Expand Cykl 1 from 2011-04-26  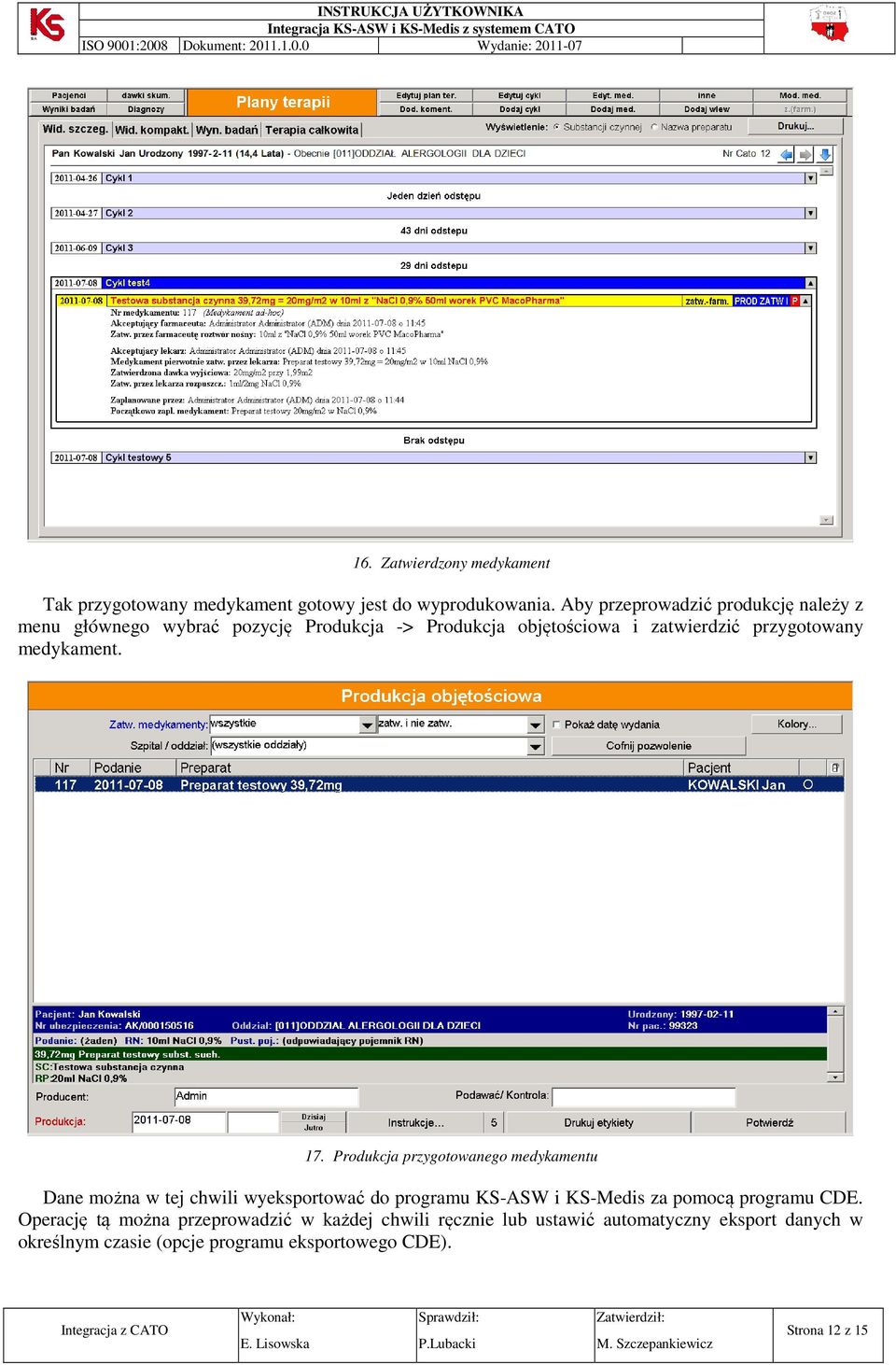[x=810, y=177]
